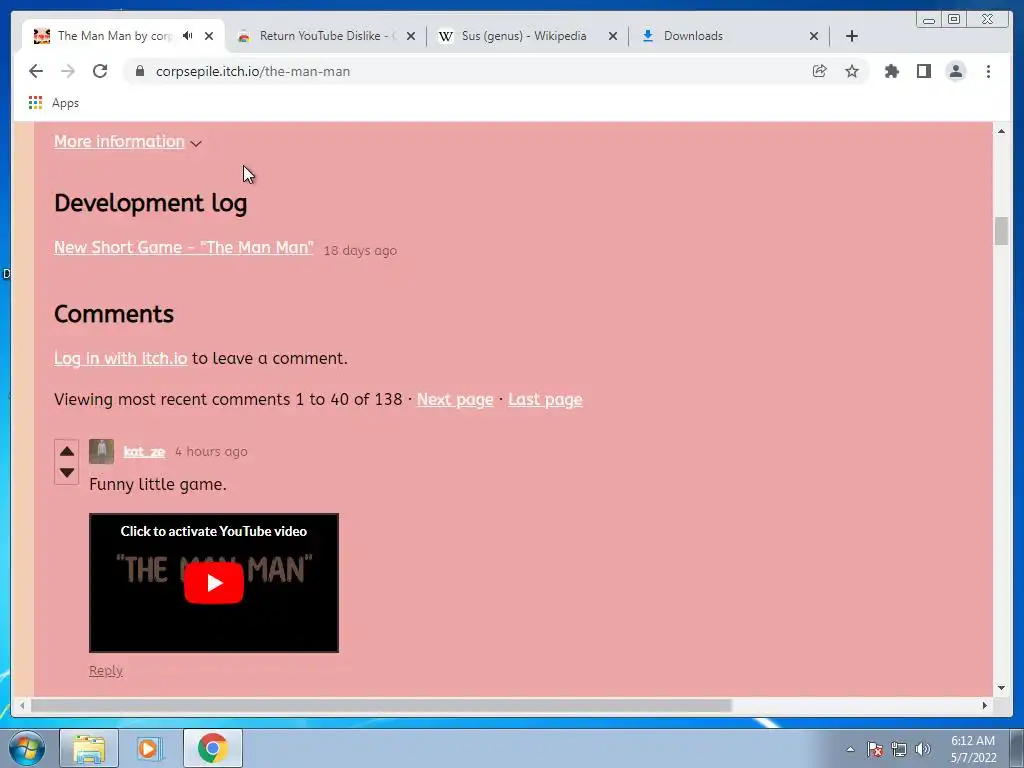
Task: Open the side panel icon
Action: (923, 71)
